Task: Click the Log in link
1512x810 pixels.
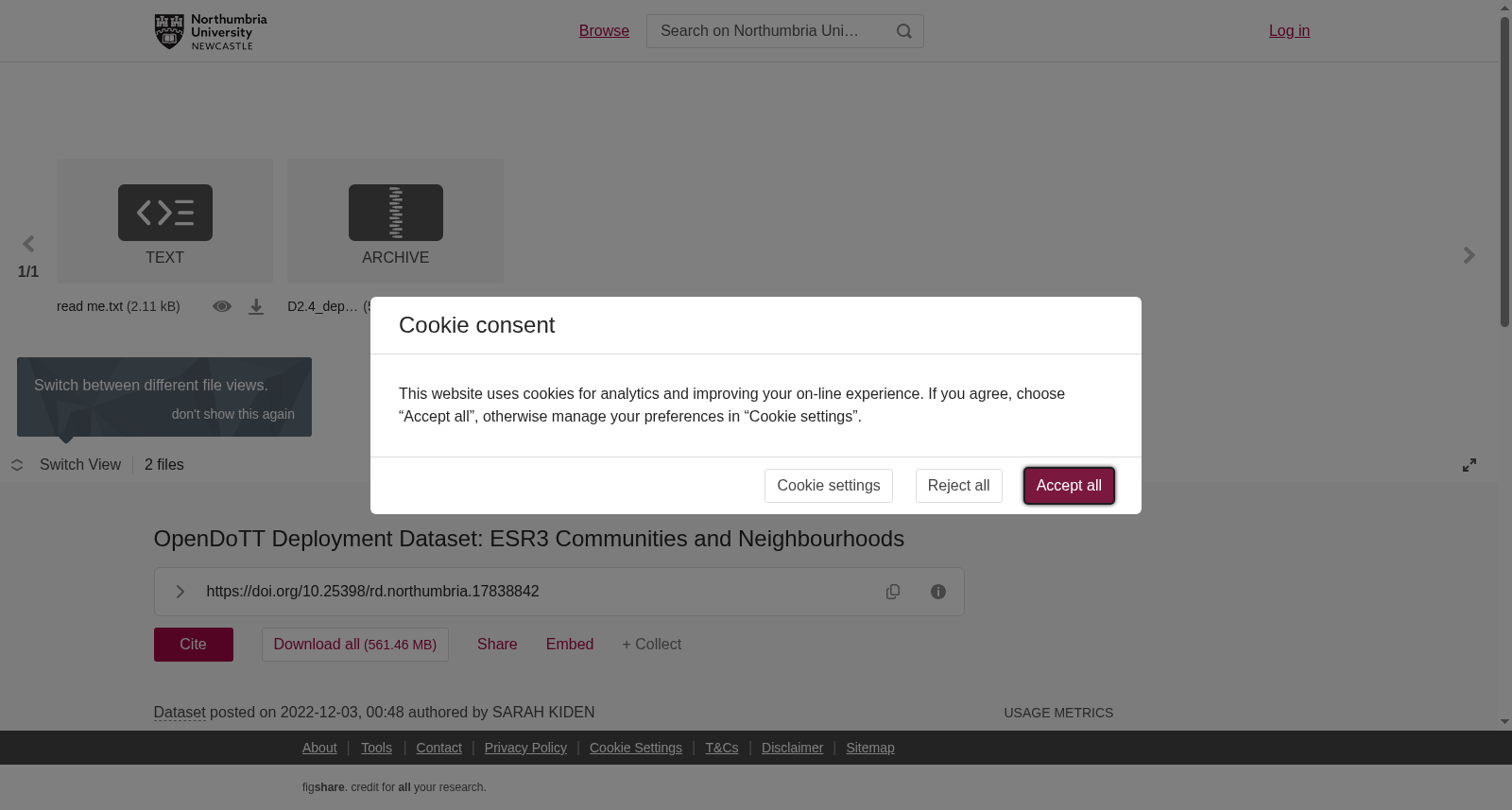Action: pos(1289,31)
